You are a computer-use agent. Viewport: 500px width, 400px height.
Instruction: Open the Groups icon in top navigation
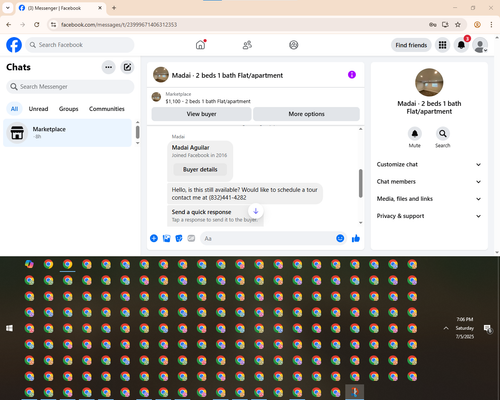tap(294, 45)
